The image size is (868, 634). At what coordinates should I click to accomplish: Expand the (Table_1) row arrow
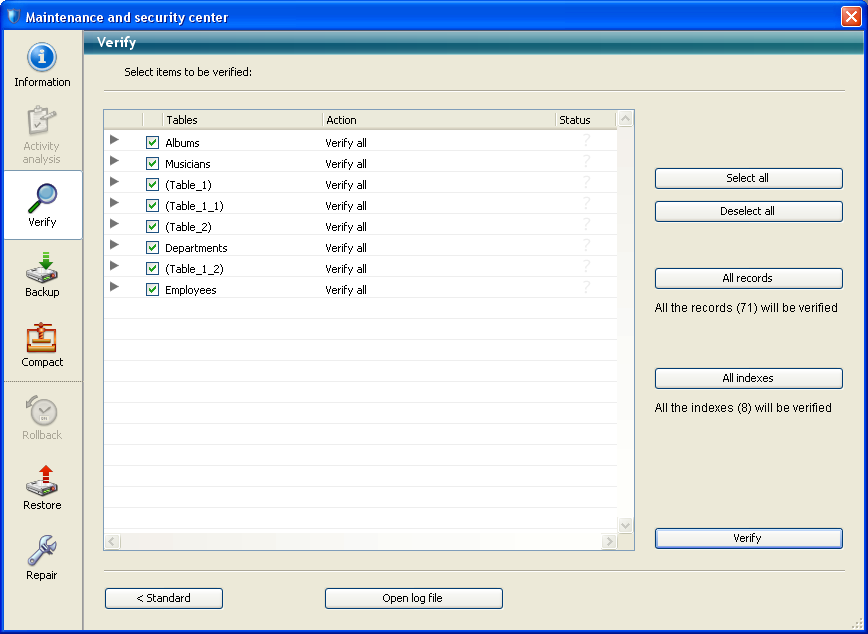pos(114,182)
